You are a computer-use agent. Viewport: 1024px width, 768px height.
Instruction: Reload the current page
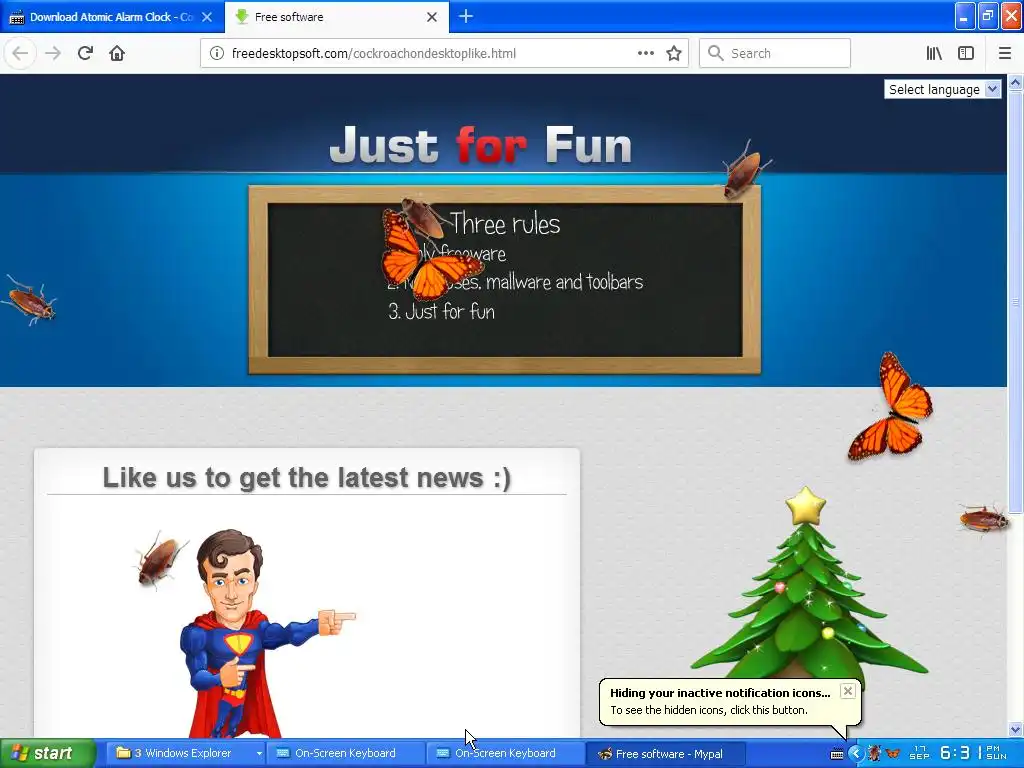(85, 53)
